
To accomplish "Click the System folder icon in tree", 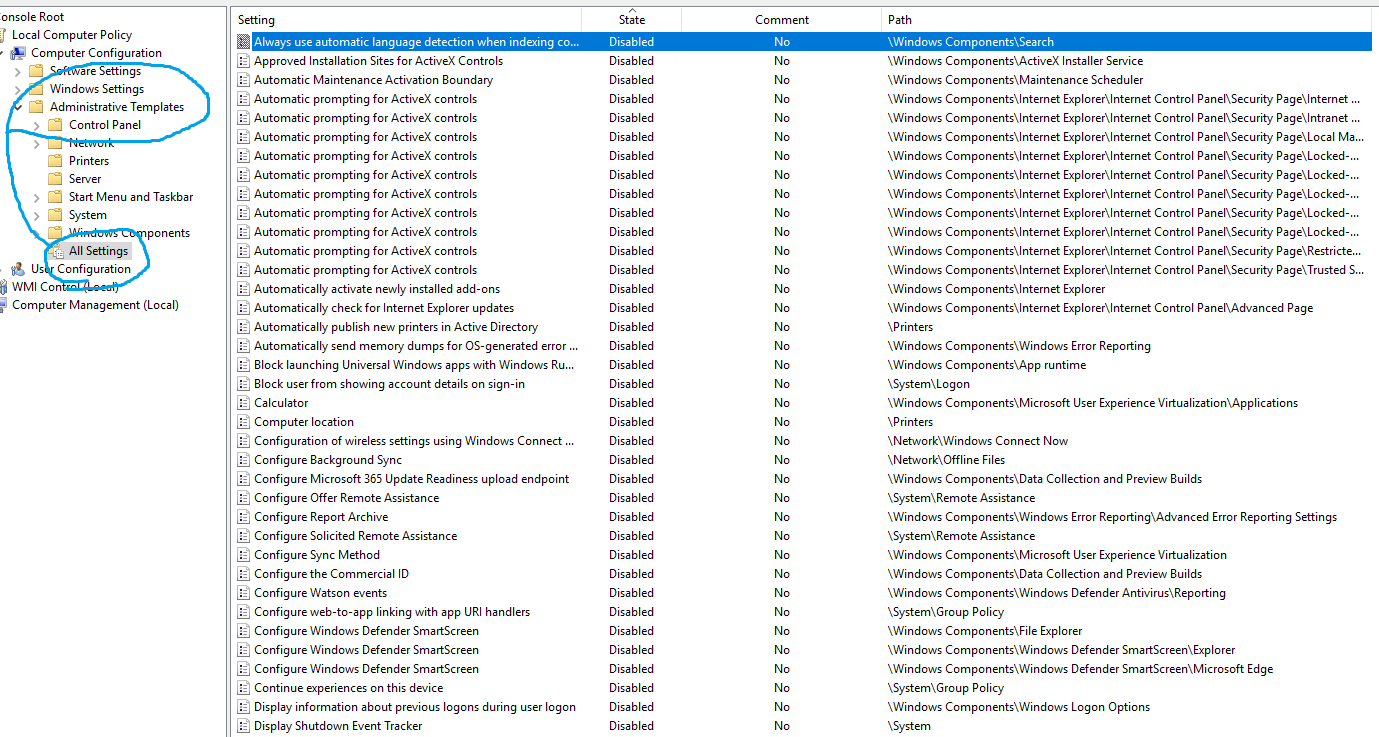I will tap(55, 215).
